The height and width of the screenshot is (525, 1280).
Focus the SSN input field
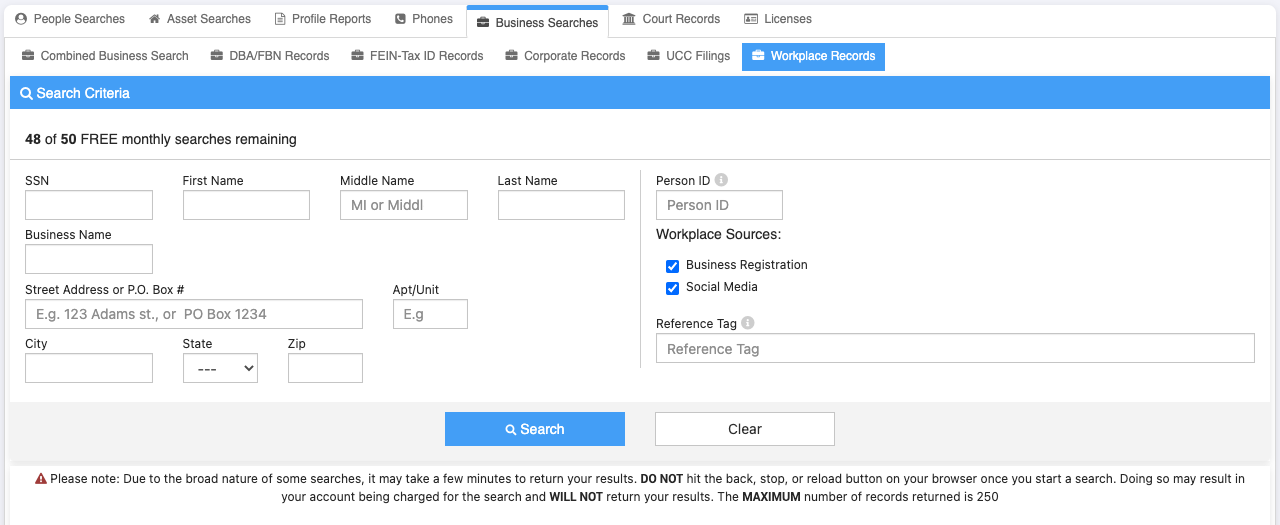(x=89, y=205)
